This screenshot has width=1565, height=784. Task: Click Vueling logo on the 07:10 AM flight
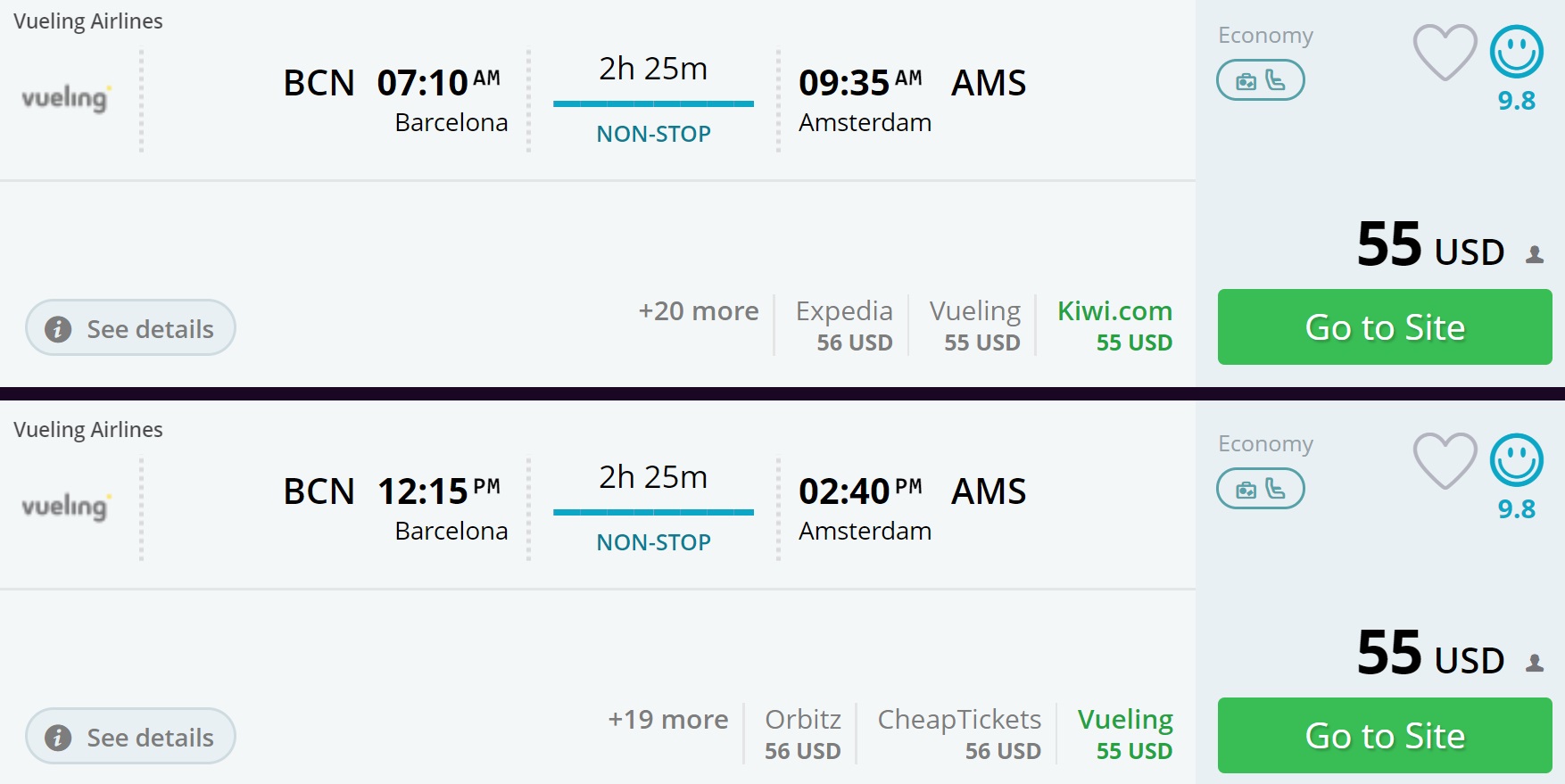coord(66,98)
